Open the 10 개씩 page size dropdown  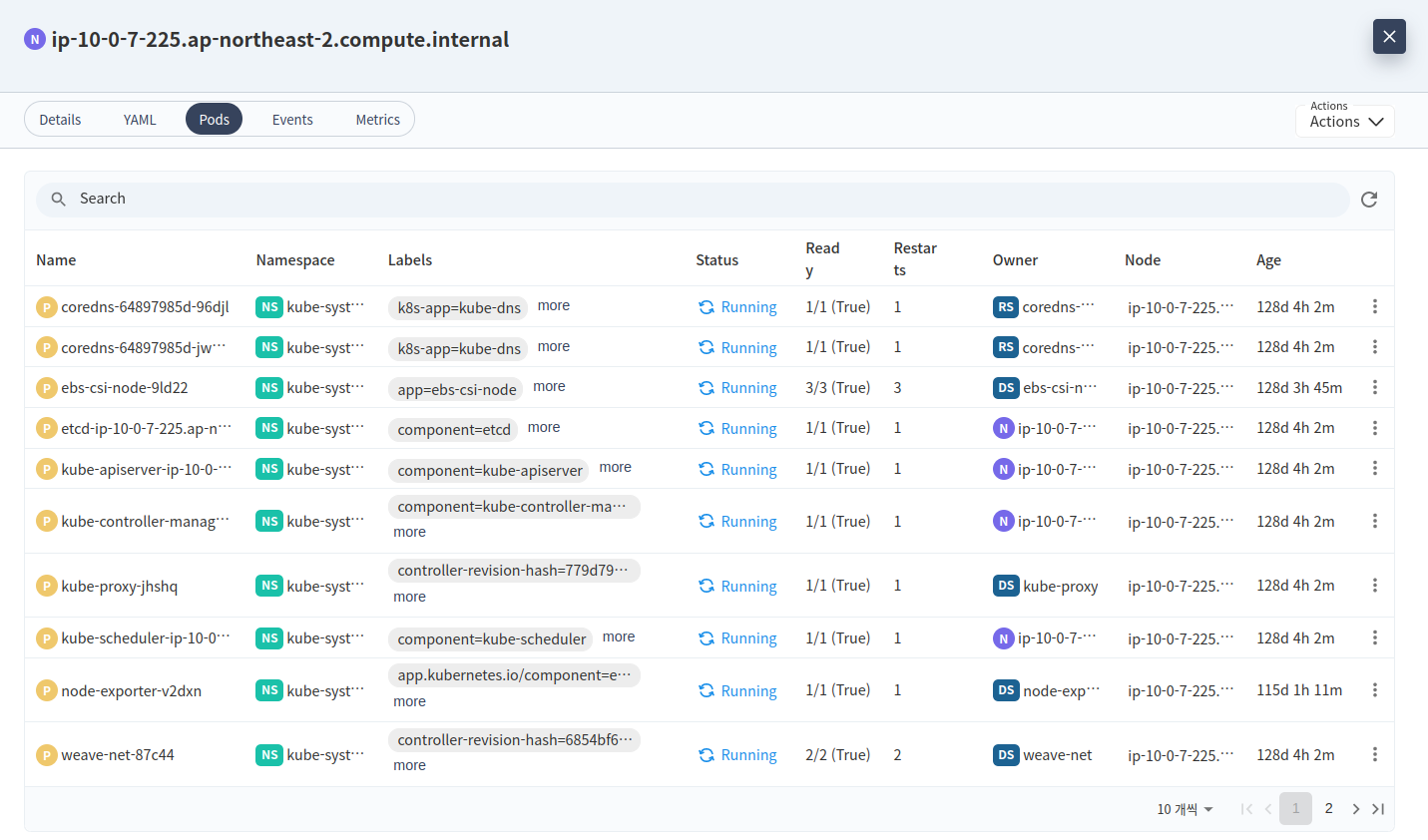(x=1185, y=809)
